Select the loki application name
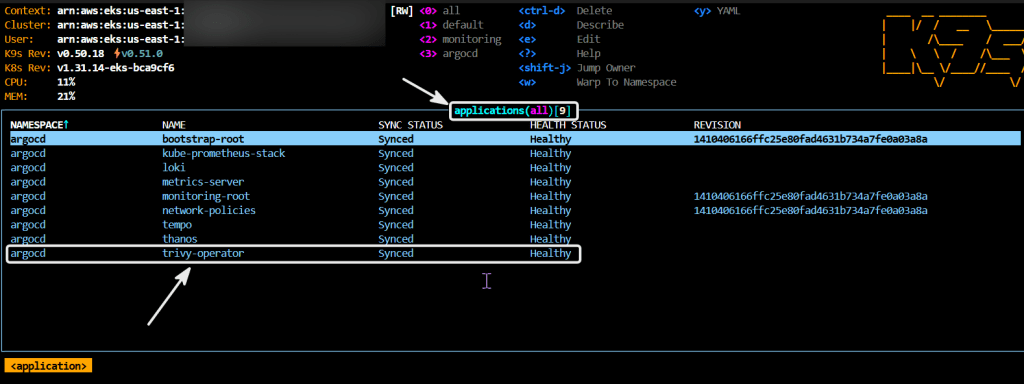The width and height of the screenshot is (1024, 384). [x=174, y=168]
